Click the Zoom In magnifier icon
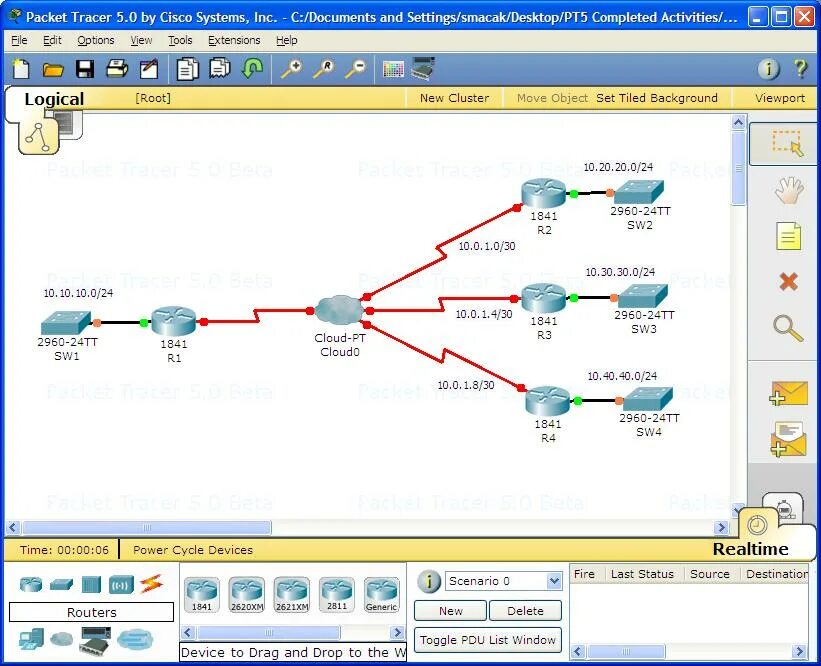The height and width of the screenshot is (666, 821). pyautogui.click(x=292, y=69)
